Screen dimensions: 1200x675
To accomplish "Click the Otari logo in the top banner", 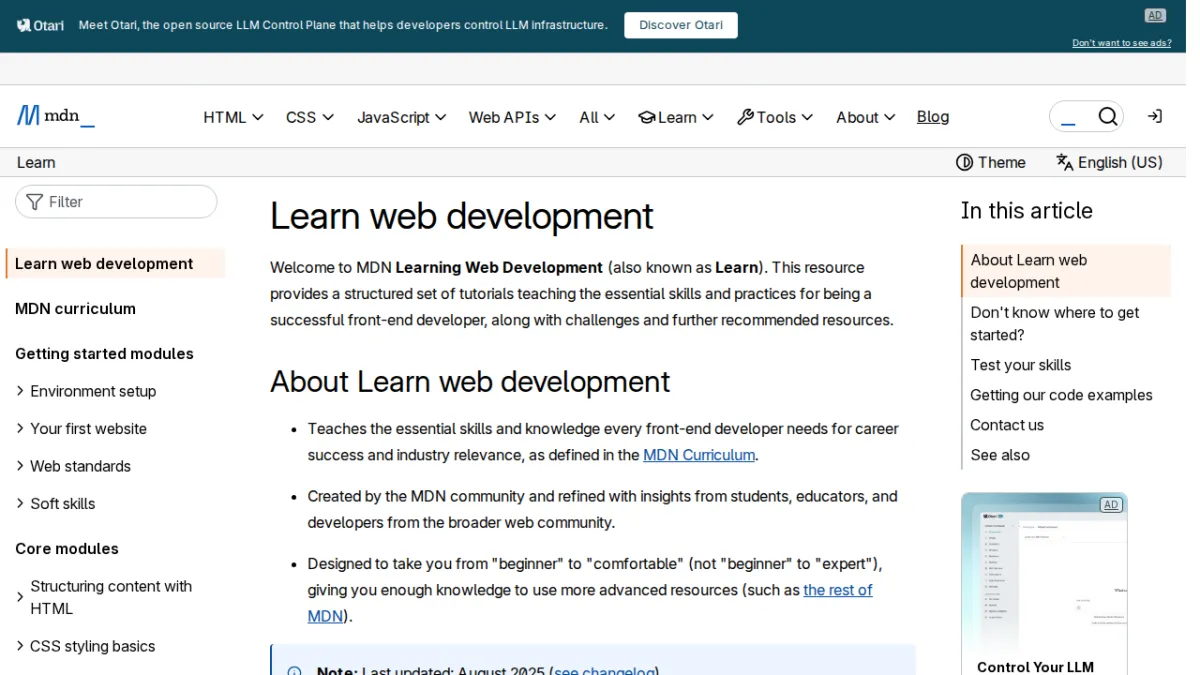I will tap(40, 25).
